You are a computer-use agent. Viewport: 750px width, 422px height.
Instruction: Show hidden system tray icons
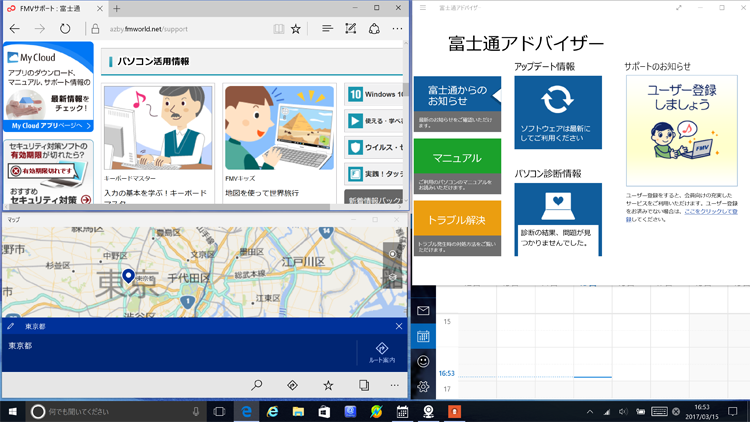click(590, 411)
